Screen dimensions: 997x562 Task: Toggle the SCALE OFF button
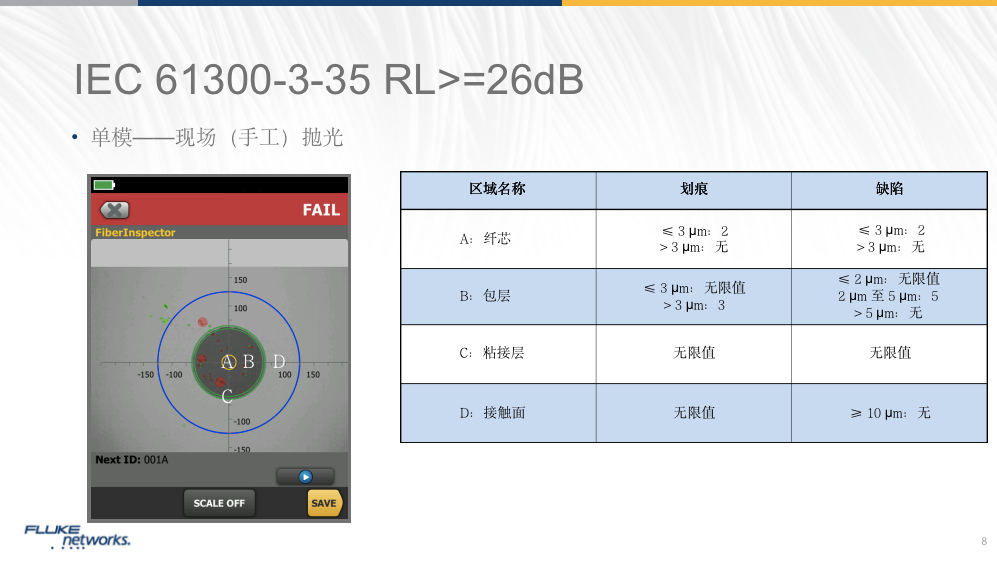click(x=219, y=503)
